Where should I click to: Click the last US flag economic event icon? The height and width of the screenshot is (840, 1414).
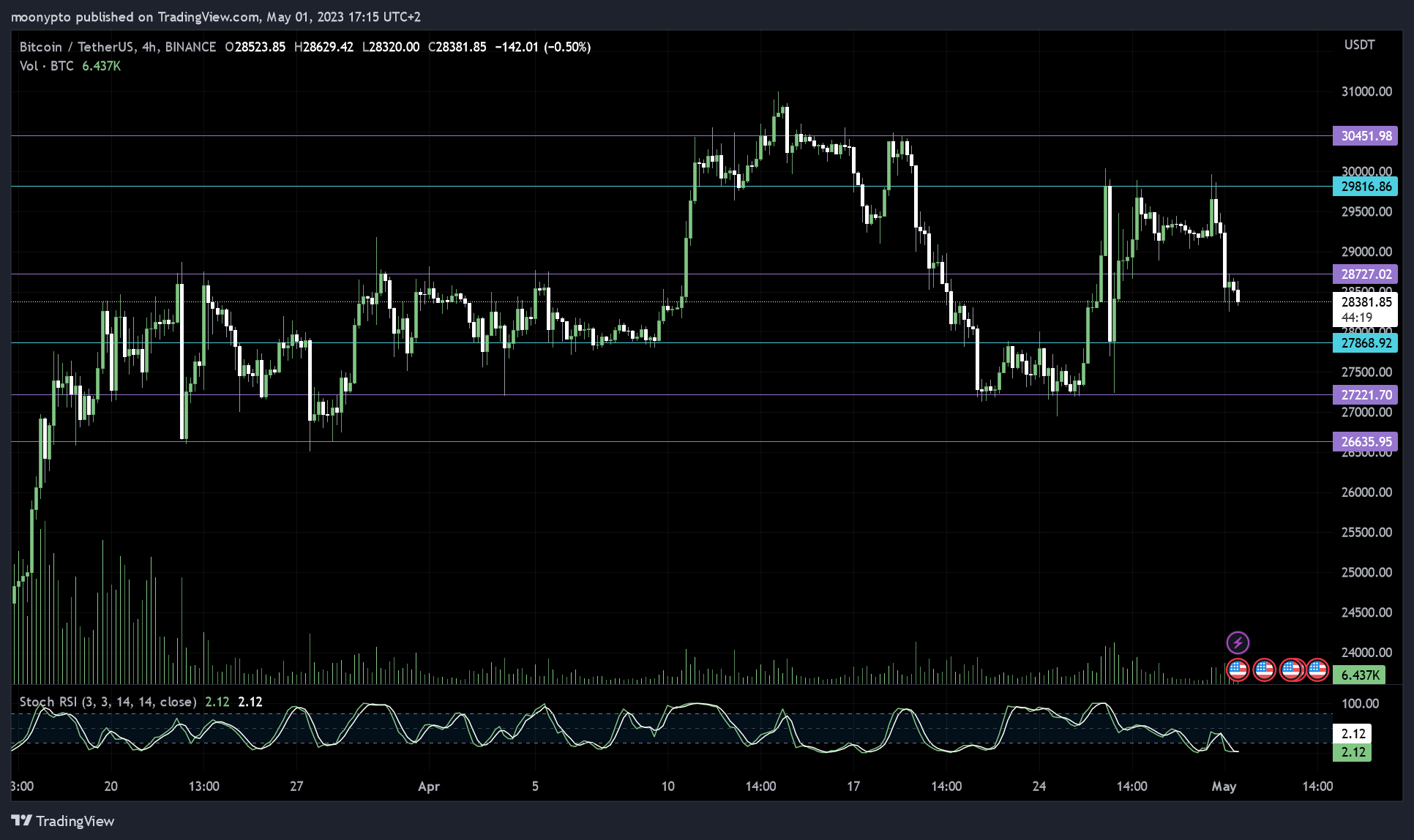1317,670
